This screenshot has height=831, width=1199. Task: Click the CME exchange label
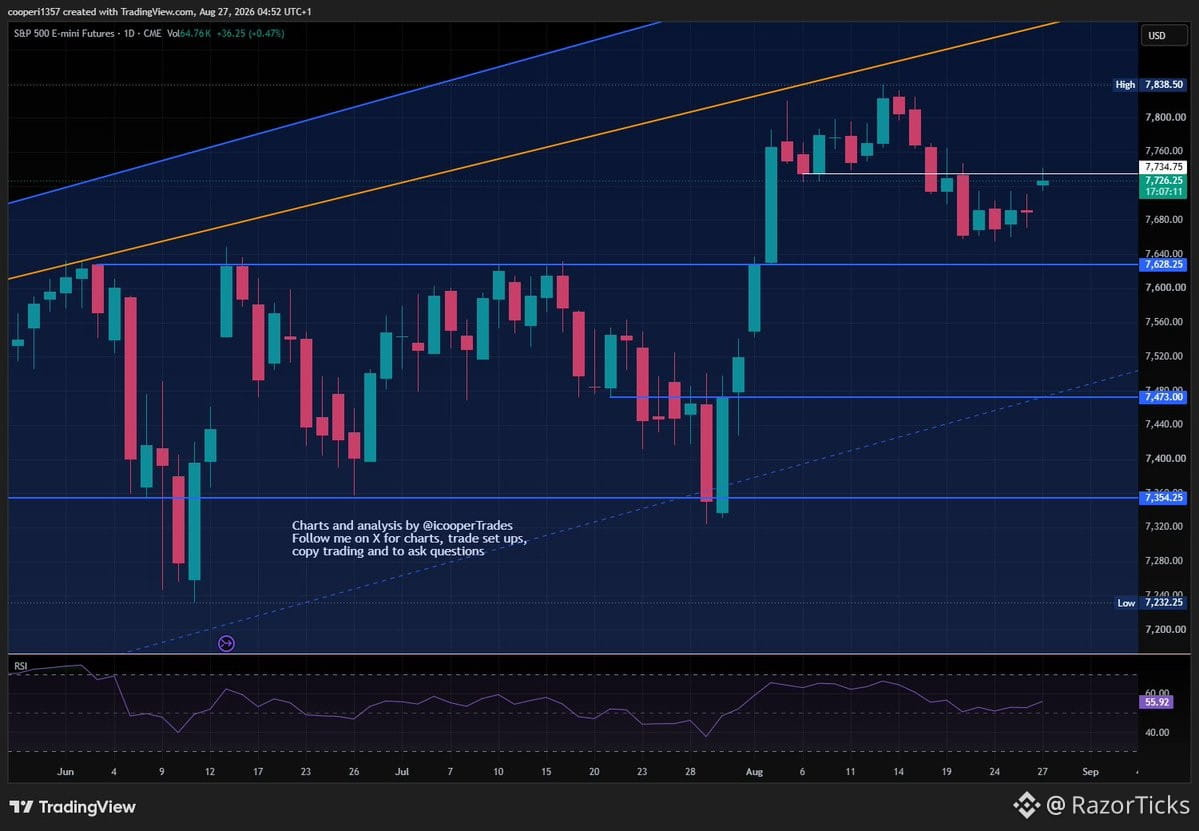click(152, 34)
